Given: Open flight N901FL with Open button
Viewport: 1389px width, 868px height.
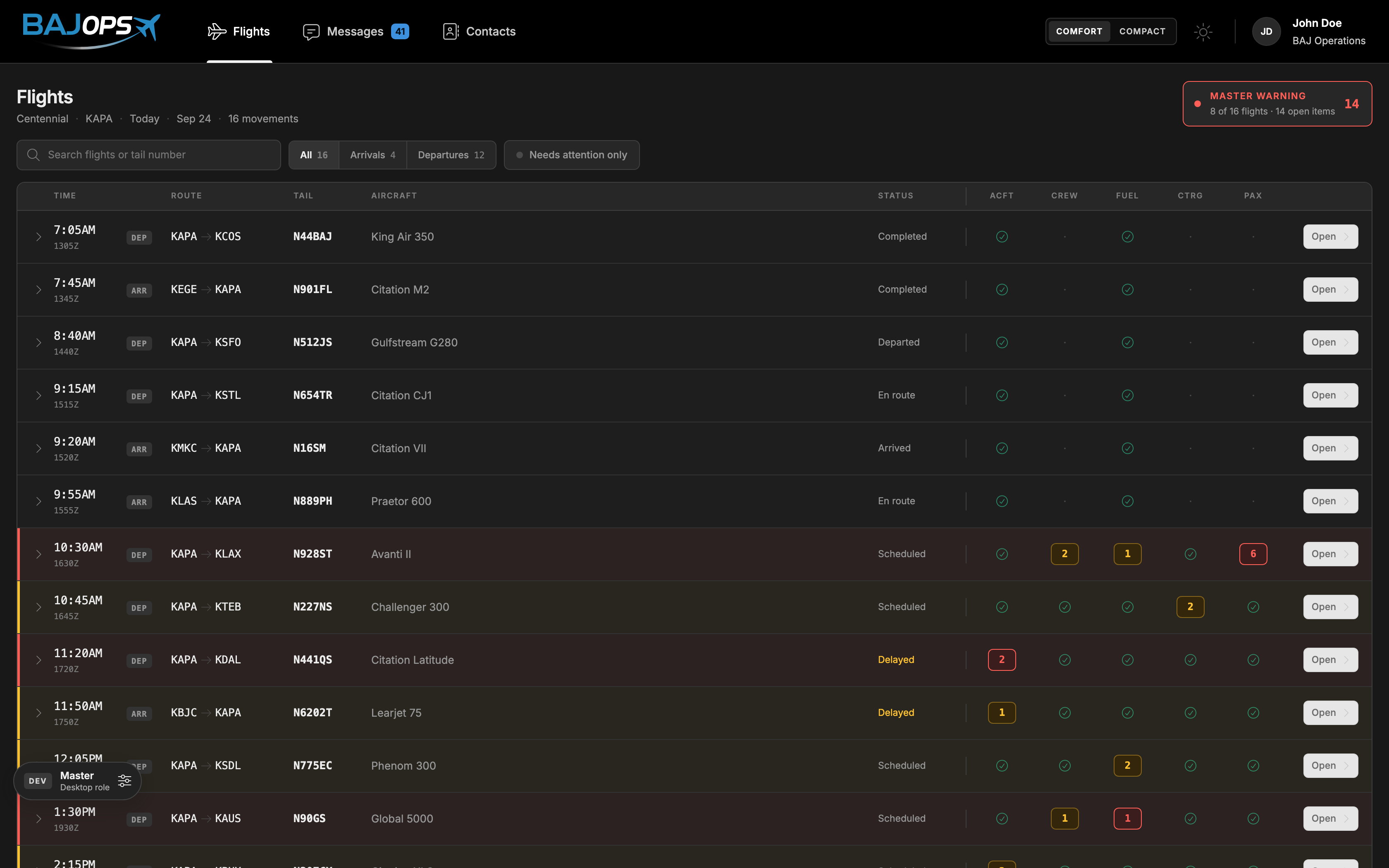Looking at the screenshot, I should (x=1330, y=289).
